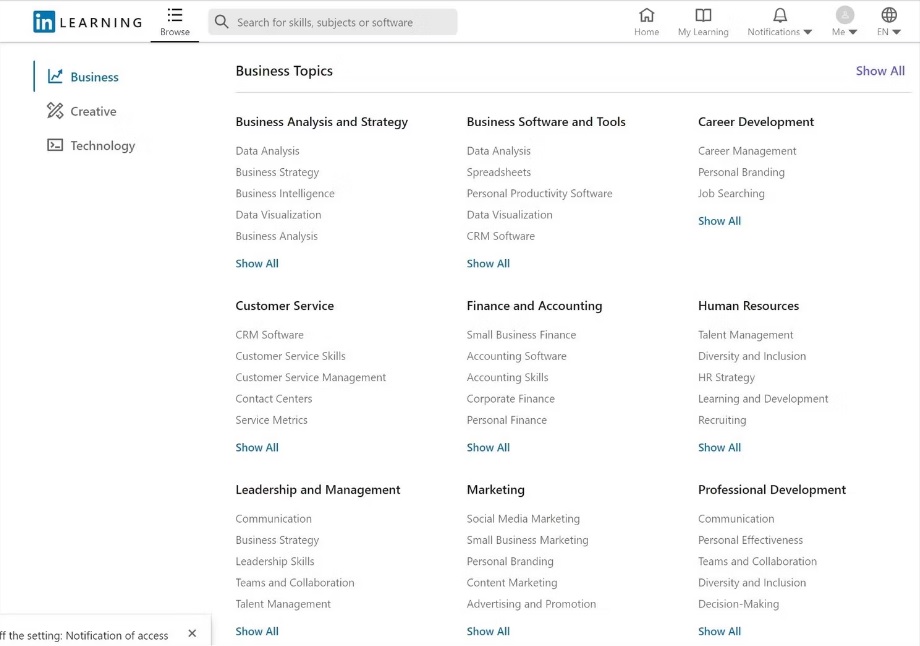The height and width of the screenshot is (646, 920).
Task: Open Leadership and Management heading
Action: [x=317, y=490]
